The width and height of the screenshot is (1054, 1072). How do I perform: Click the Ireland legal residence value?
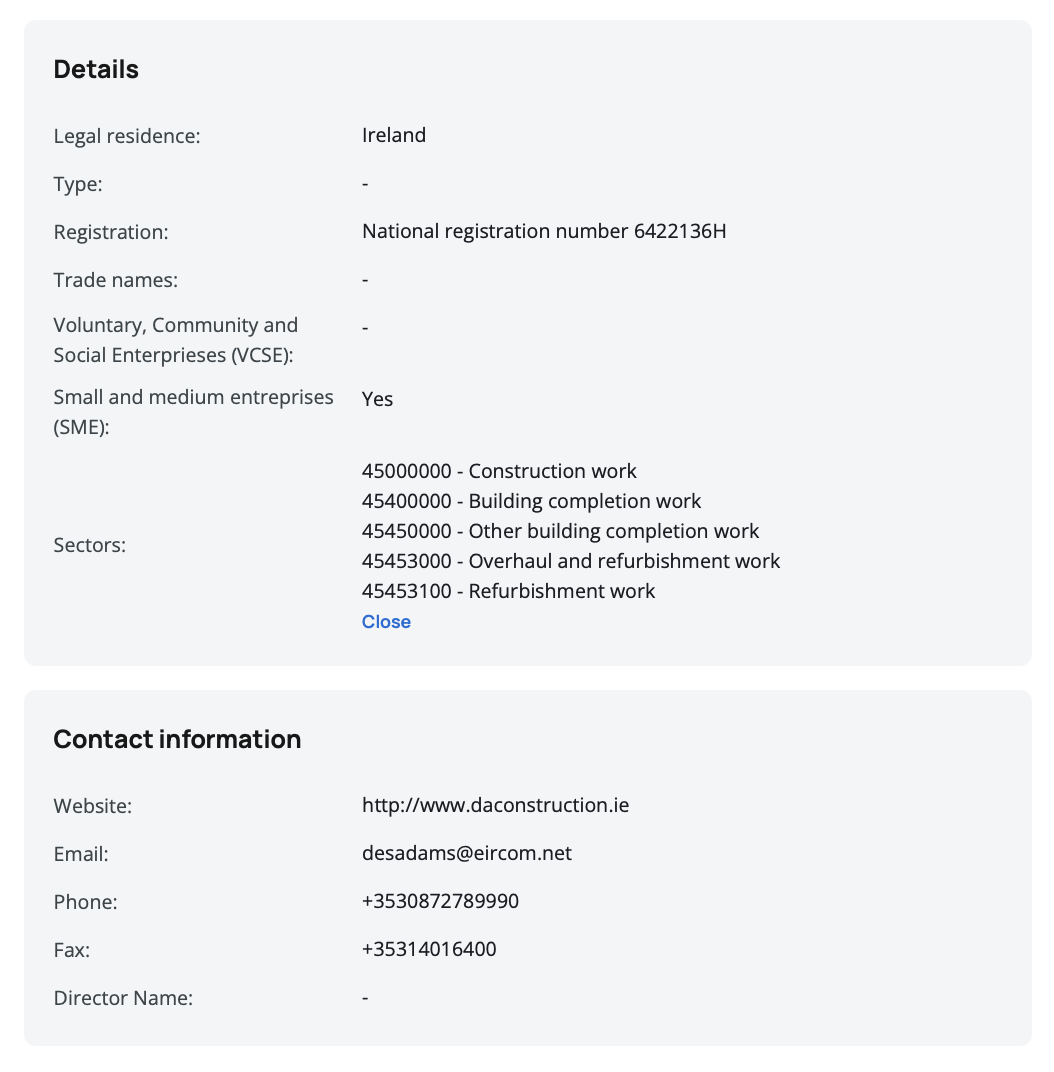tap(393, 135)
